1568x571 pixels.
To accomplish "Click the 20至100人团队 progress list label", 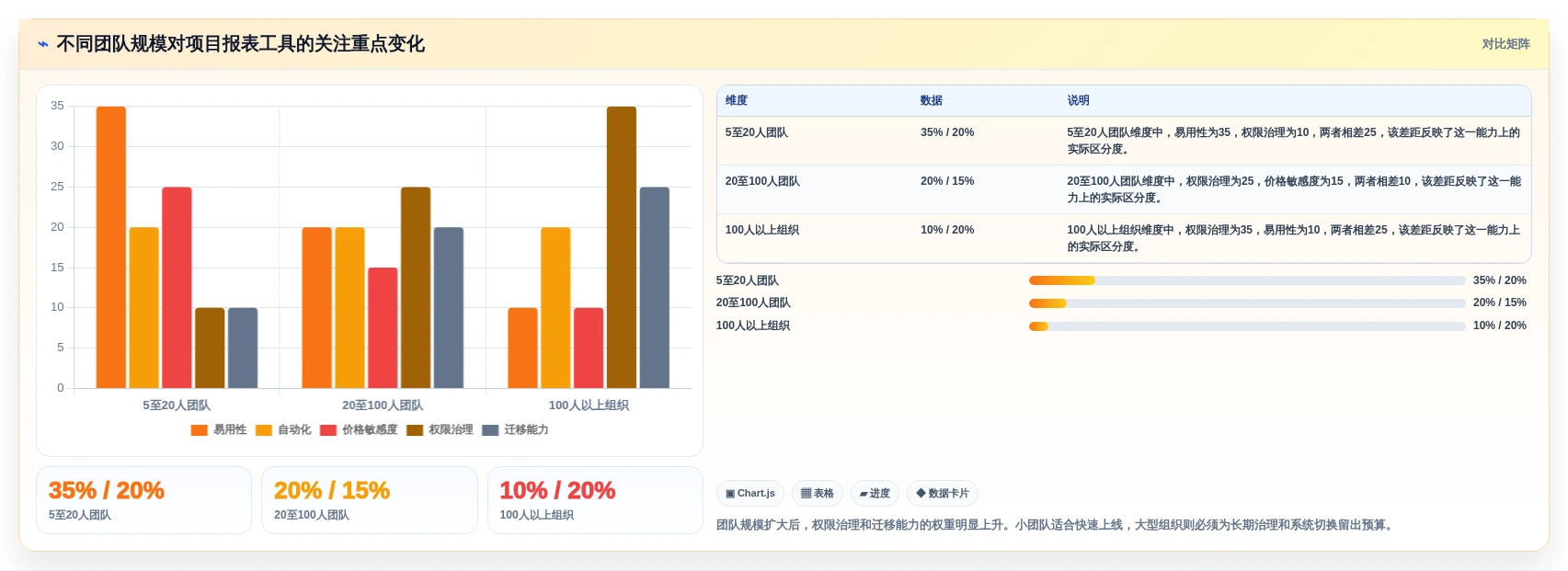I will click(x=753, y=303).
